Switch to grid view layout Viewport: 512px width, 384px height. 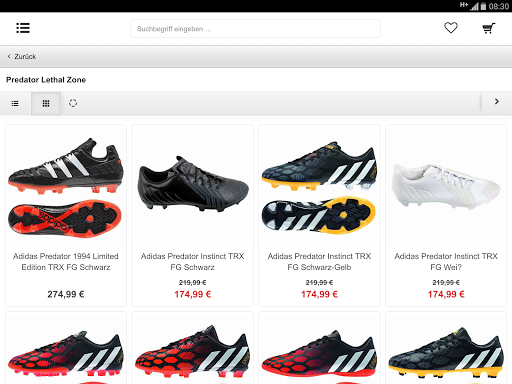[46, 103]
